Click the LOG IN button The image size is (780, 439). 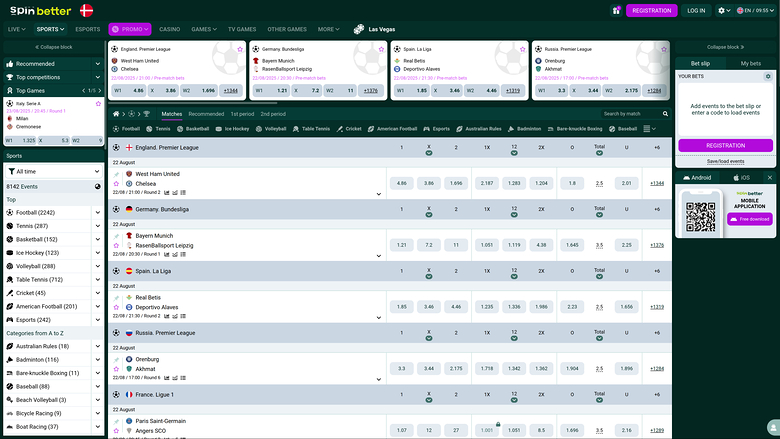[696, 10]
